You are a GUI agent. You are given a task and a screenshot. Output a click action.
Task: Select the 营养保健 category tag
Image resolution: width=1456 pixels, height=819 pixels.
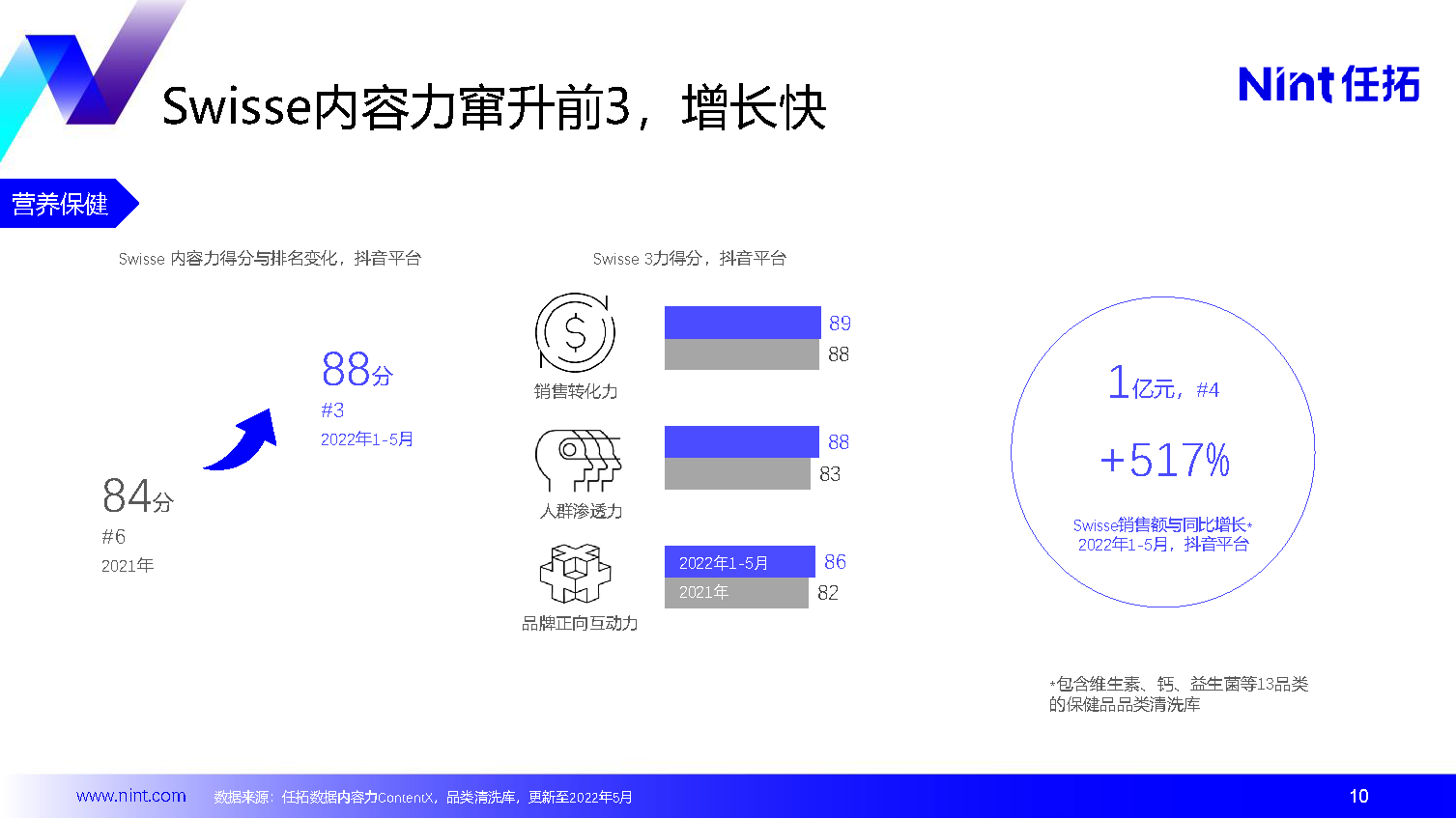point(69,204)
